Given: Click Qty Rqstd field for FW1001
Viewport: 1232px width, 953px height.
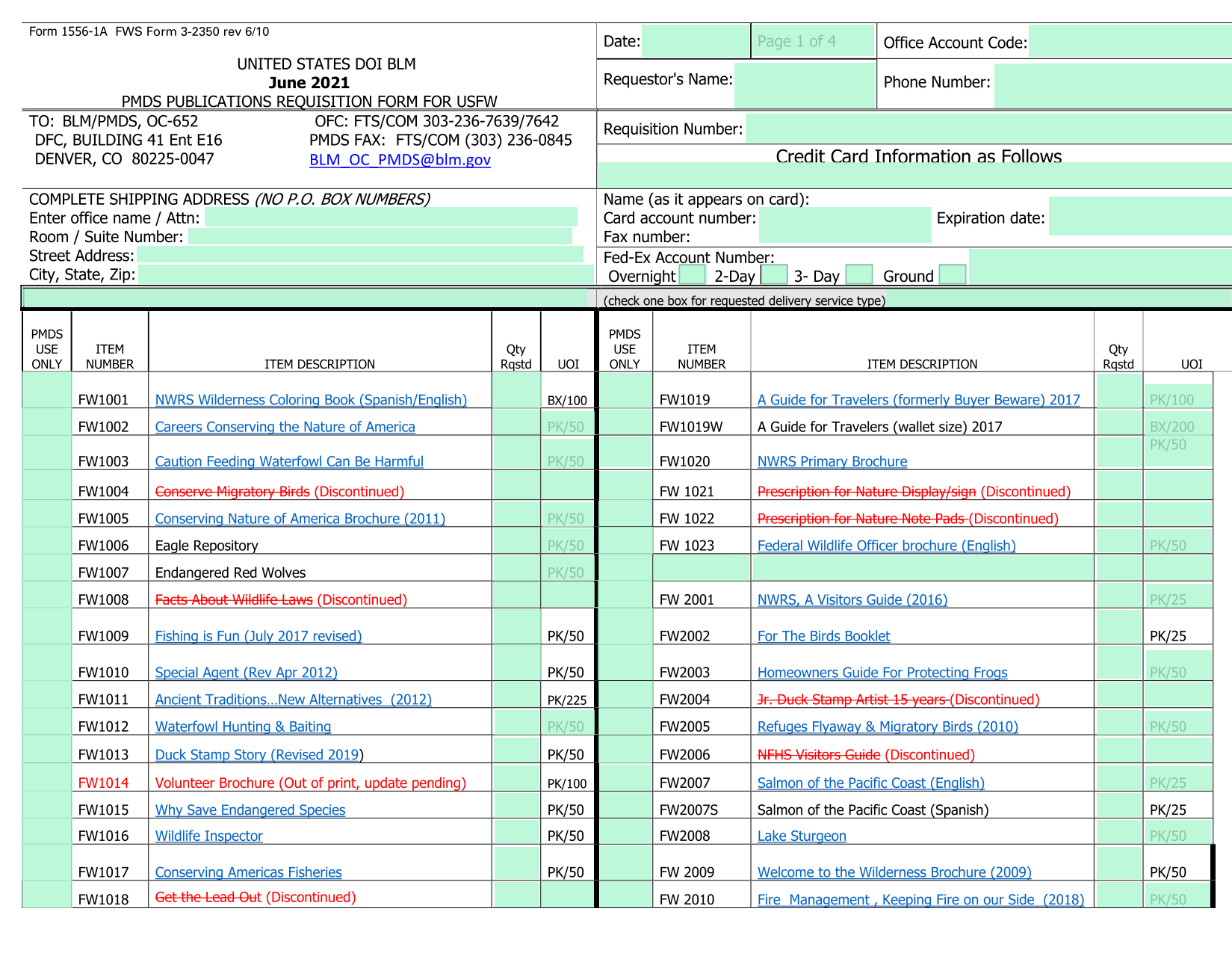Looking at the screenshot, I should (x=516, y=390).
